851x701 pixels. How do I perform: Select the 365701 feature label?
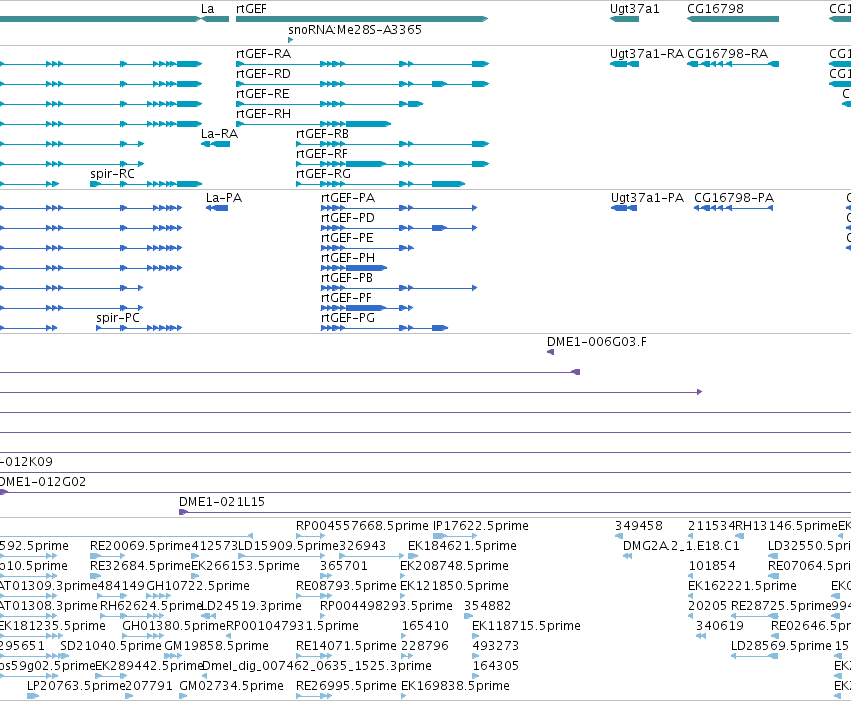coord(344,566)
